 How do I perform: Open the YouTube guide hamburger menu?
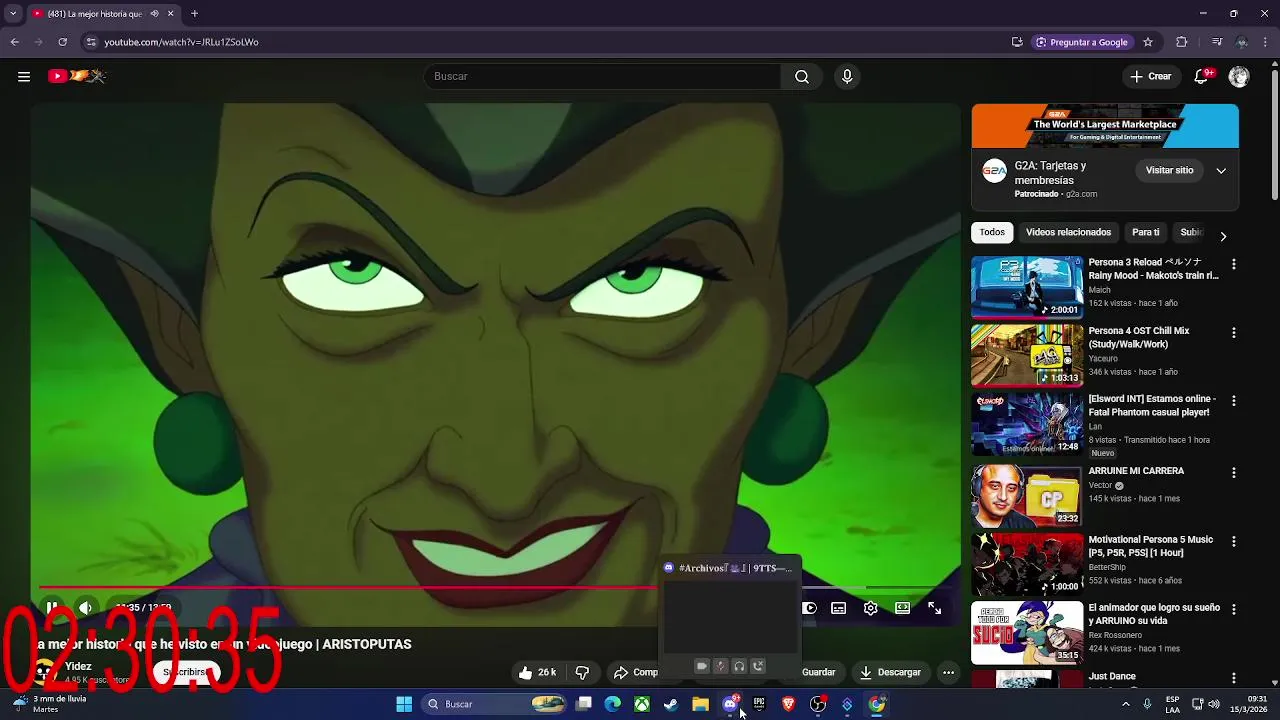tap(24, 76)
